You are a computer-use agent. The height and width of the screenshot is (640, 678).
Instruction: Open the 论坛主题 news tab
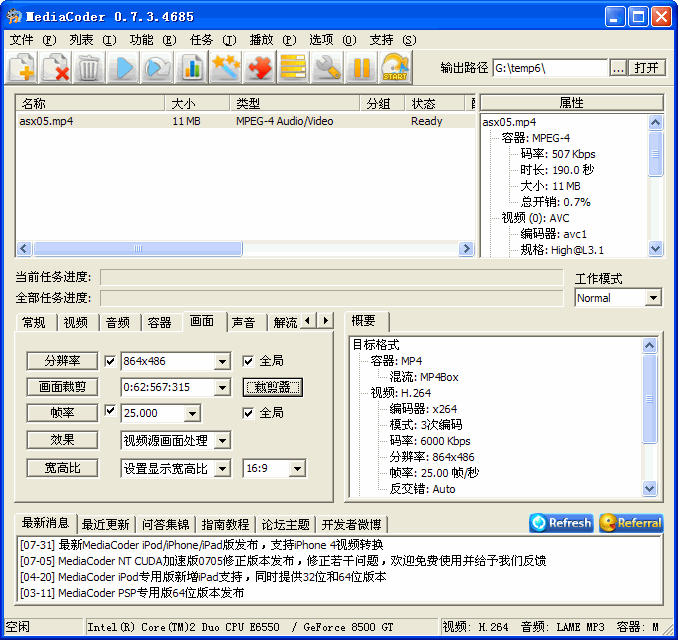pyautogui.click(x=285, y=525)
